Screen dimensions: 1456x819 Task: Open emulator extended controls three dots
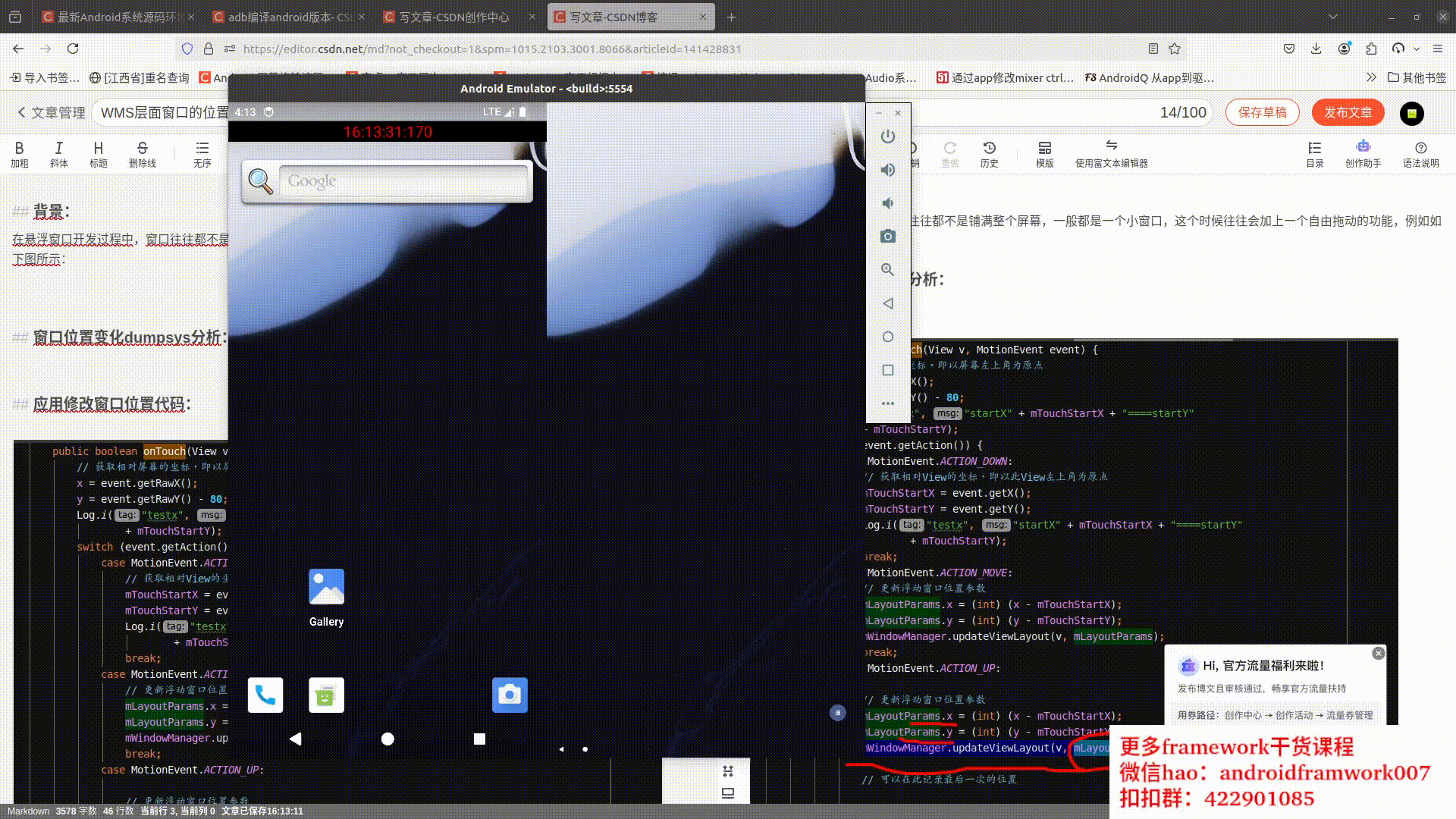888,403
